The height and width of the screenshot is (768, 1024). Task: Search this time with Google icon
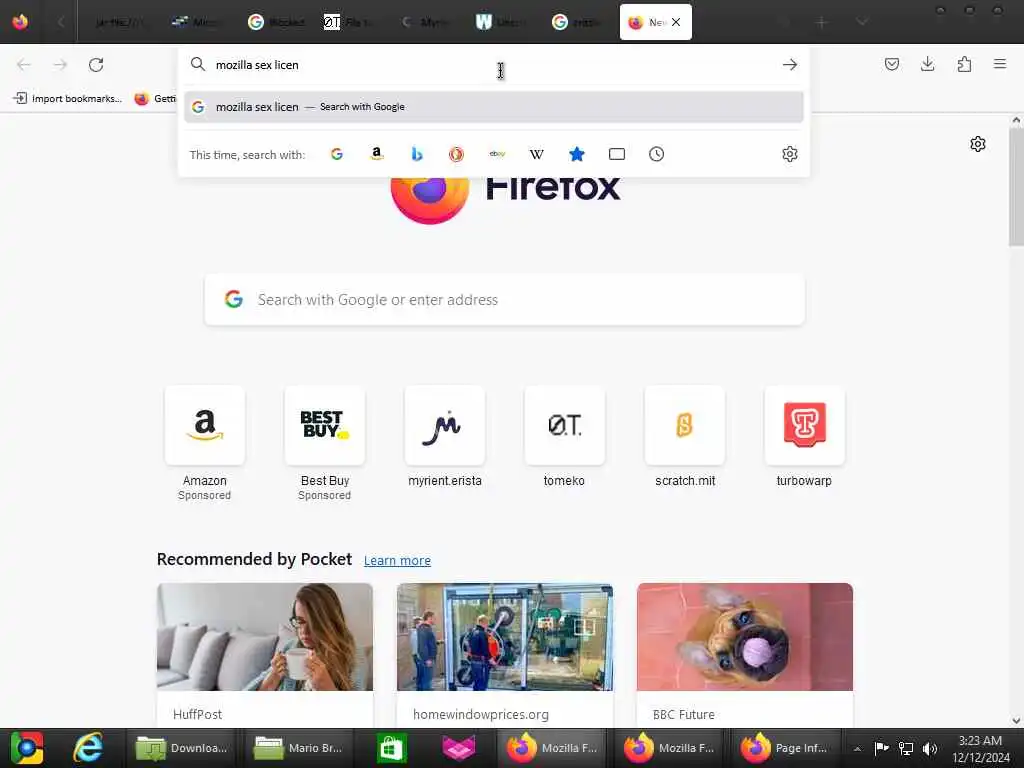click(x=337, y=154)
